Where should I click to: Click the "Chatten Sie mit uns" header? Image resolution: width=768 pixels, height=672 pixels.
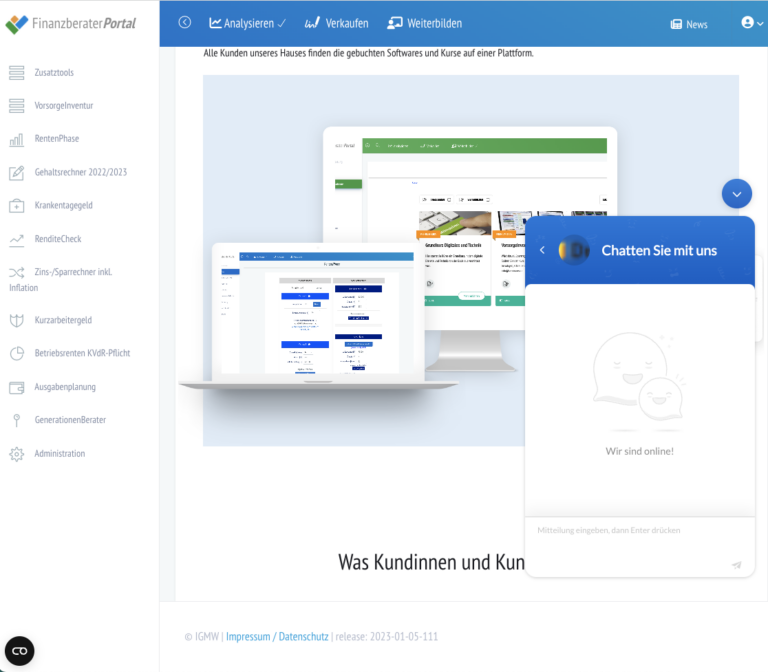point(659,251)
